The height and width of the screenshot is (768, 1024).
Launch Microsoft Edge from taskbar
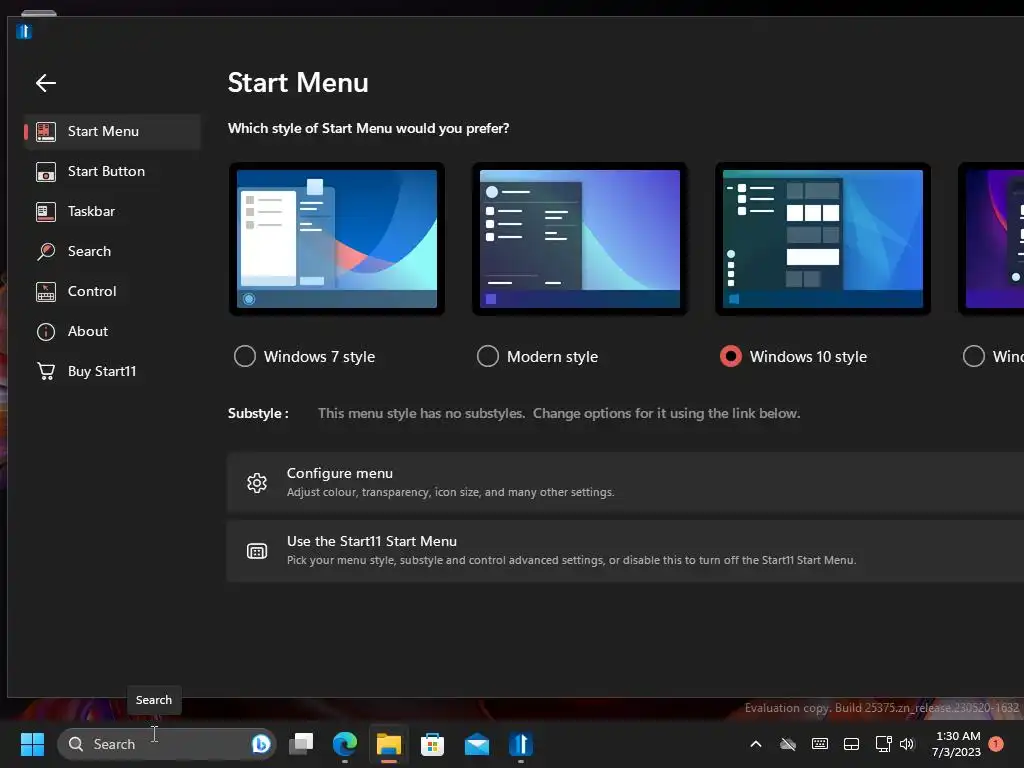point(345,744)
